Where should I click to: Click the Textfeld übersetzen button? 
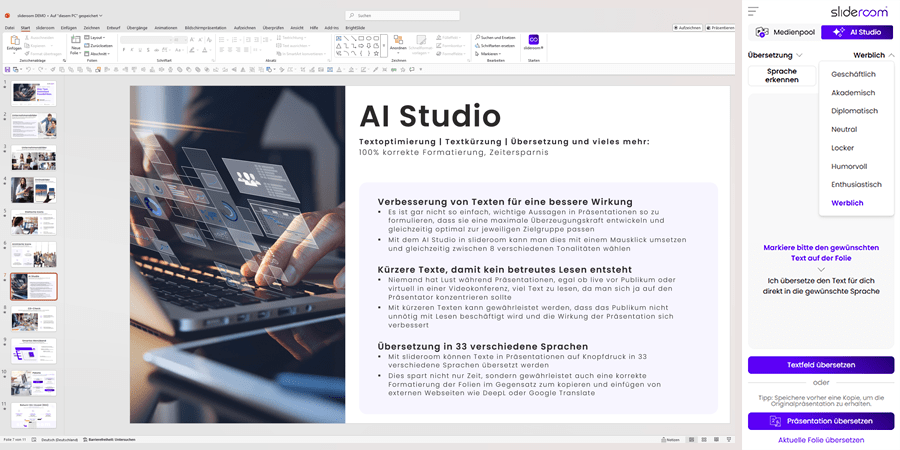821,365
